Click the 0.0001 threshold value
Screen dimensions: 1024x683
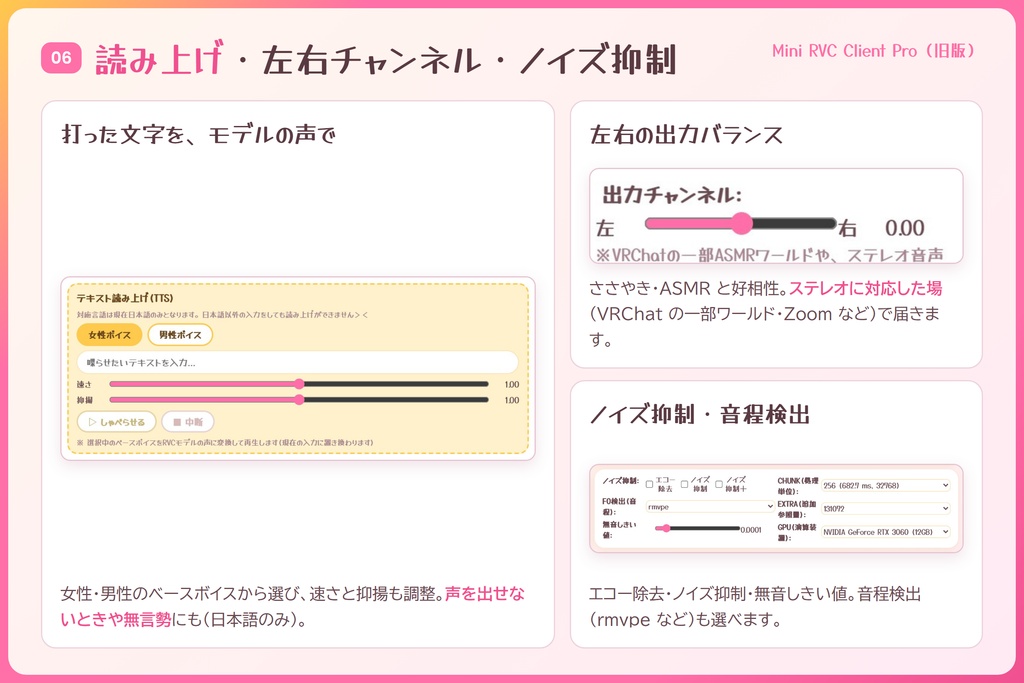coord(751,530)
